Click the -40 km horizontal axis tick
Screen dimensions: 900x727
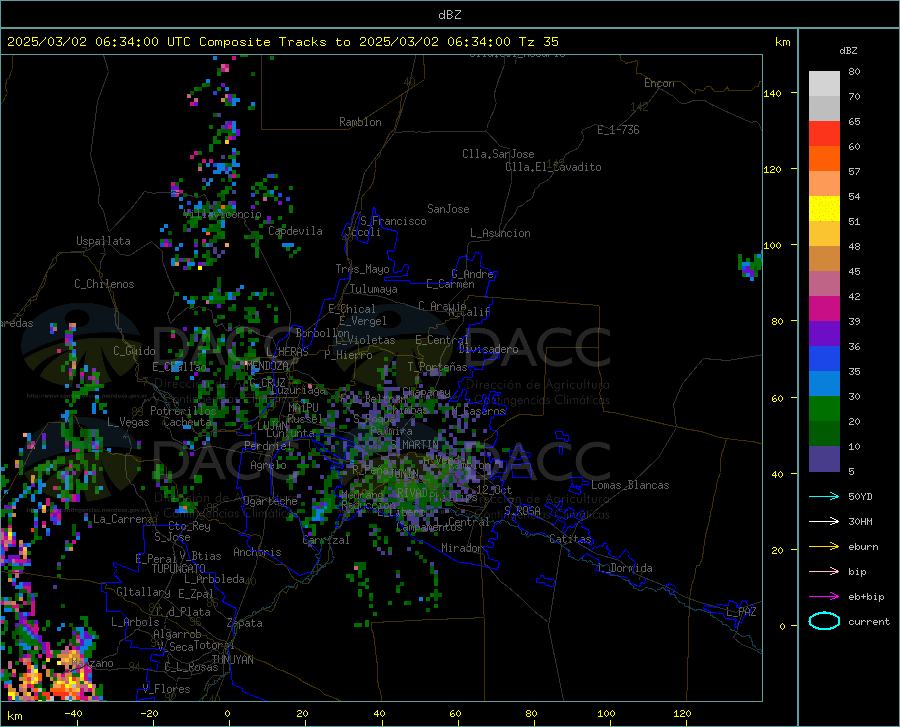coord(73,714)
